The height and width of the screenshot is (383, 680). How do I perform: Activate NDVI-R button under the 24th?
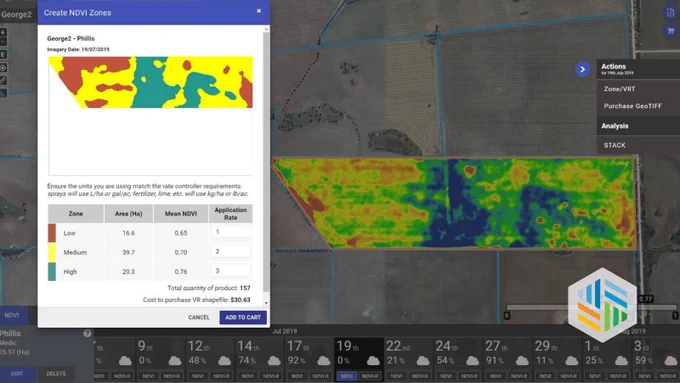[469, 376]
